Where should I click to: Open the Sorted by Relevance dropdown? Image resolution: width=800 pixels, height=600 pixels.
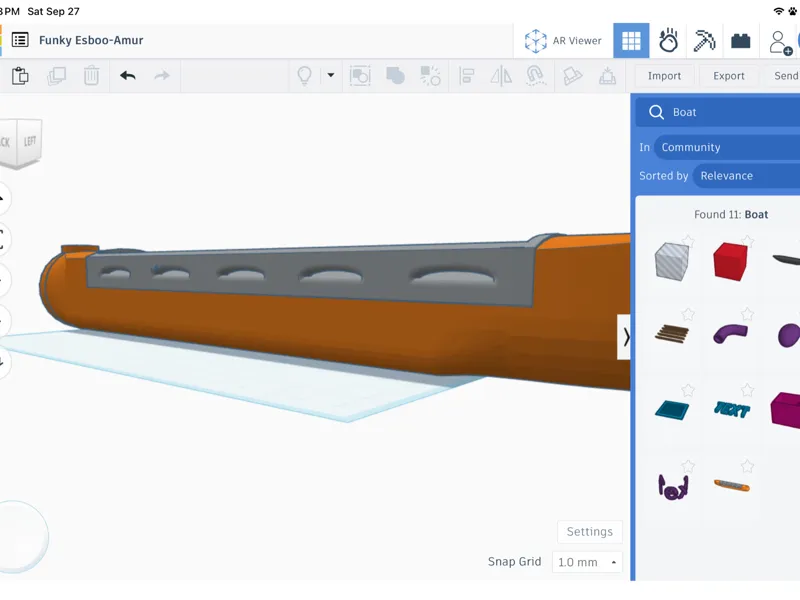[747, 176]
